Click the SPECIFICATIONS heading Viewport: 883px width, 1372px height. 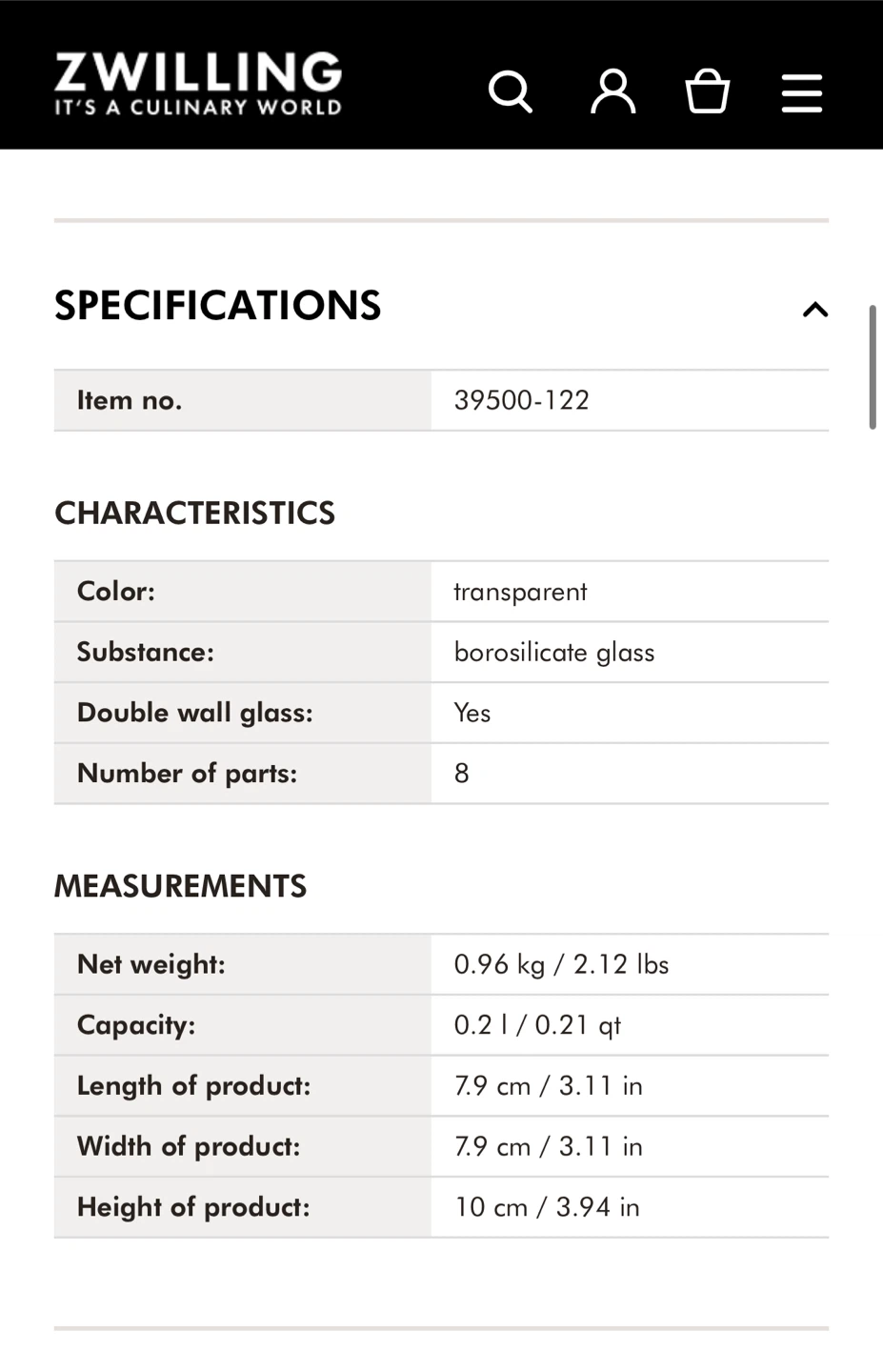[x=217, y=306]
